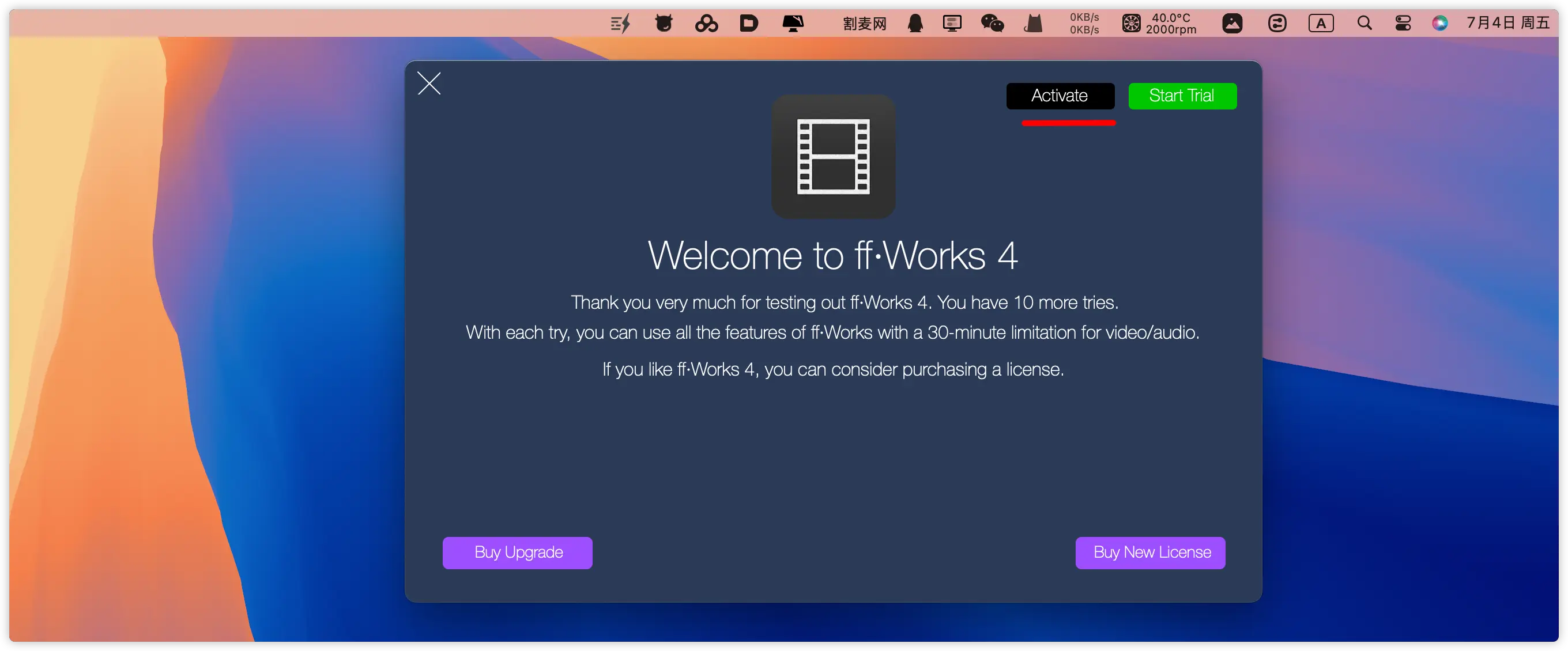
Task: Click the ff·Works filmstrip app icon
Action: tap(832, 156)
